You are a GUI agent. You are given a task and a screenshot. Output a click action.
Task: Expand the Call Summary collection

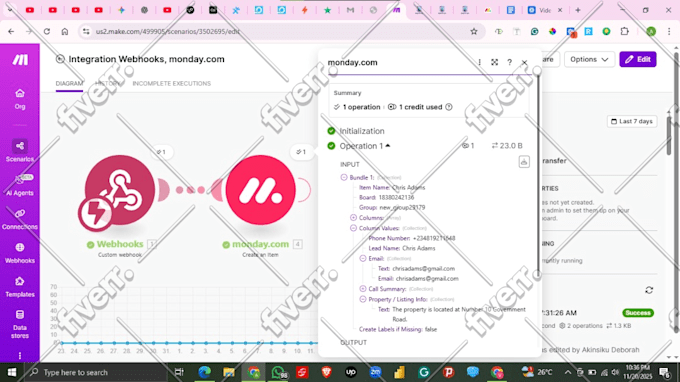363,289
